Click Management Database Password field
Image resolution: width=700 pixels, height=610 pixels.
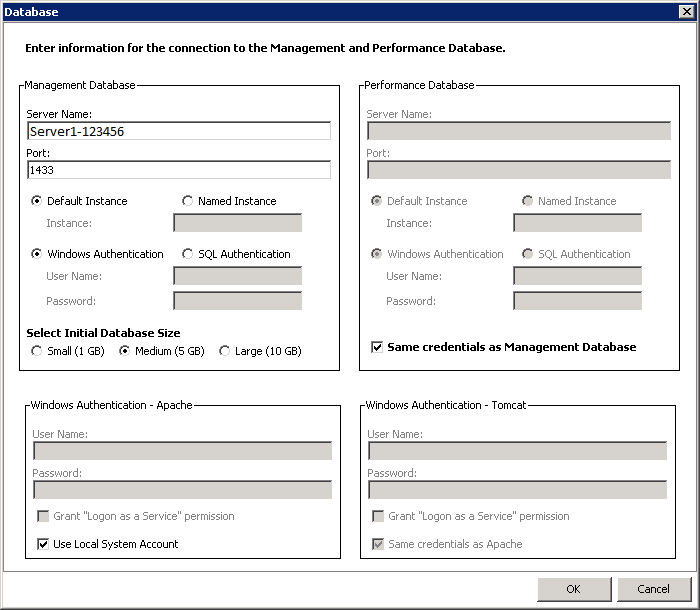(x=237, y=300)
